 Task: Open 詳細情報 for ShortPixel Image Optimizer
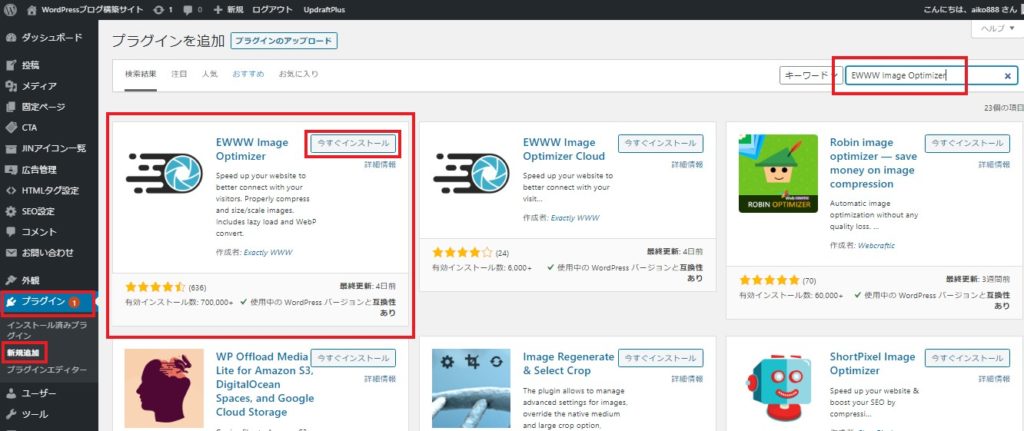[994, 379]
